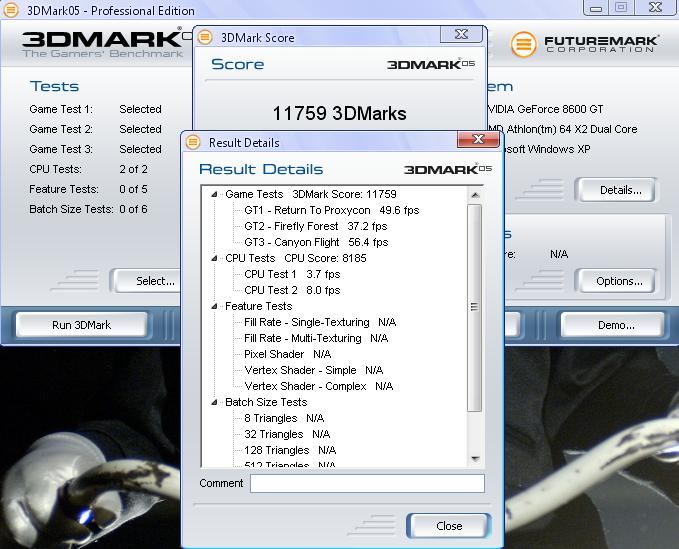Close the 3DMark Score window
The image size is (679, 549).
coord(462,34)
